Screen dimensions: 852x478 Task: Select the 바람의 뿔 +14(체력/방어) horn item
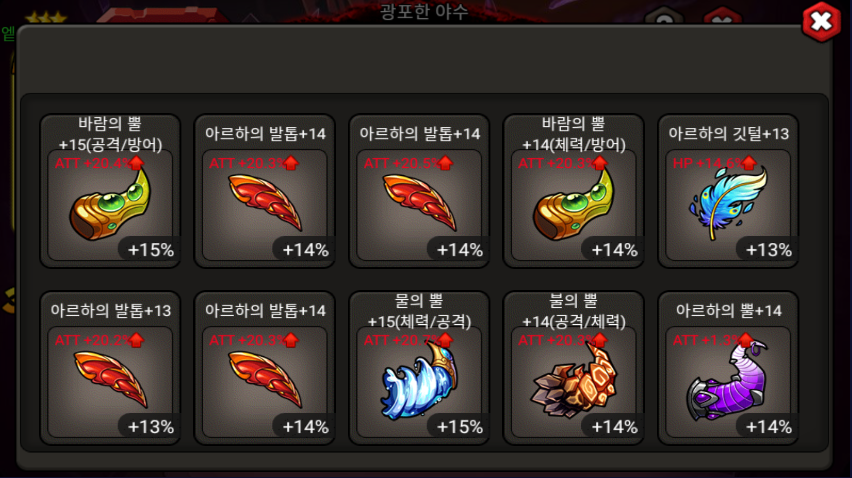[x=574, y=191]
